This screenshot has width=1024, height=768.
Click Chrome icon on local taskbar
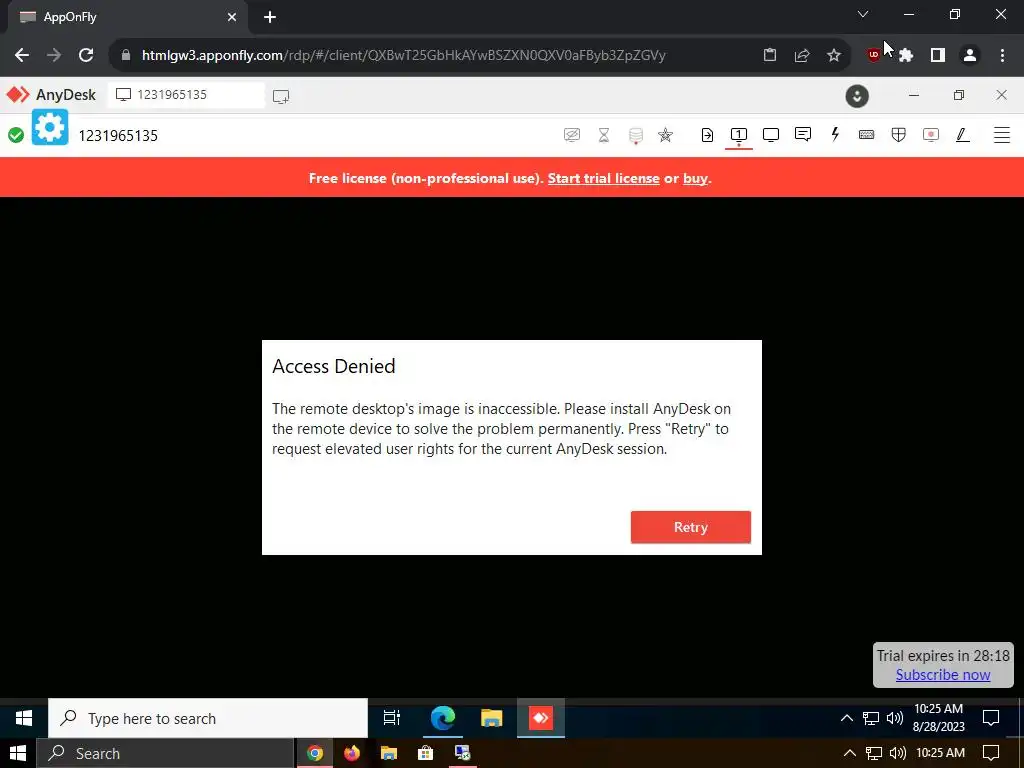(x=315, y=754)
